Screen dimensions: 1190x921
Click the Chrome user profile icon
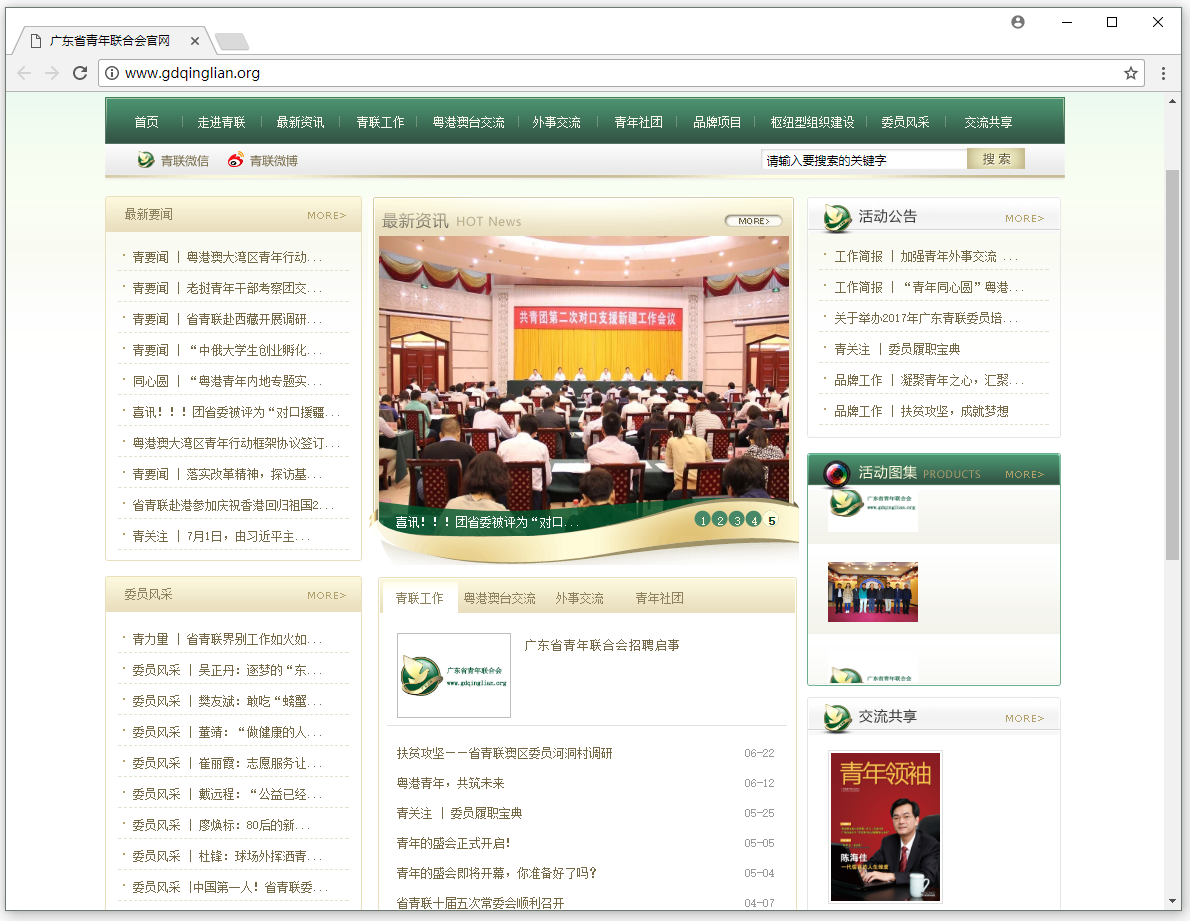[1018, 22]
